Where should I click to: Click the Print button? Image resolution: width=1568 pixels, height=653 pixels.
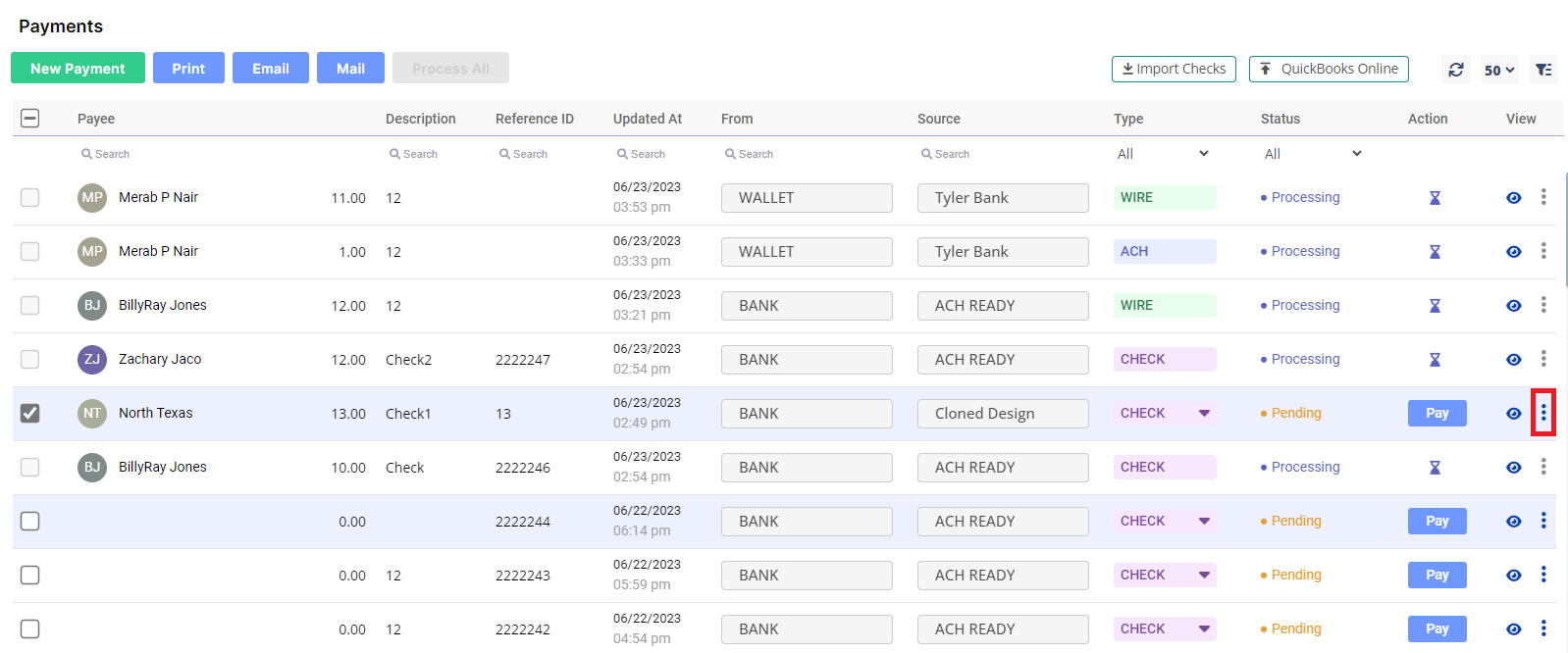[x=188, y=68]
